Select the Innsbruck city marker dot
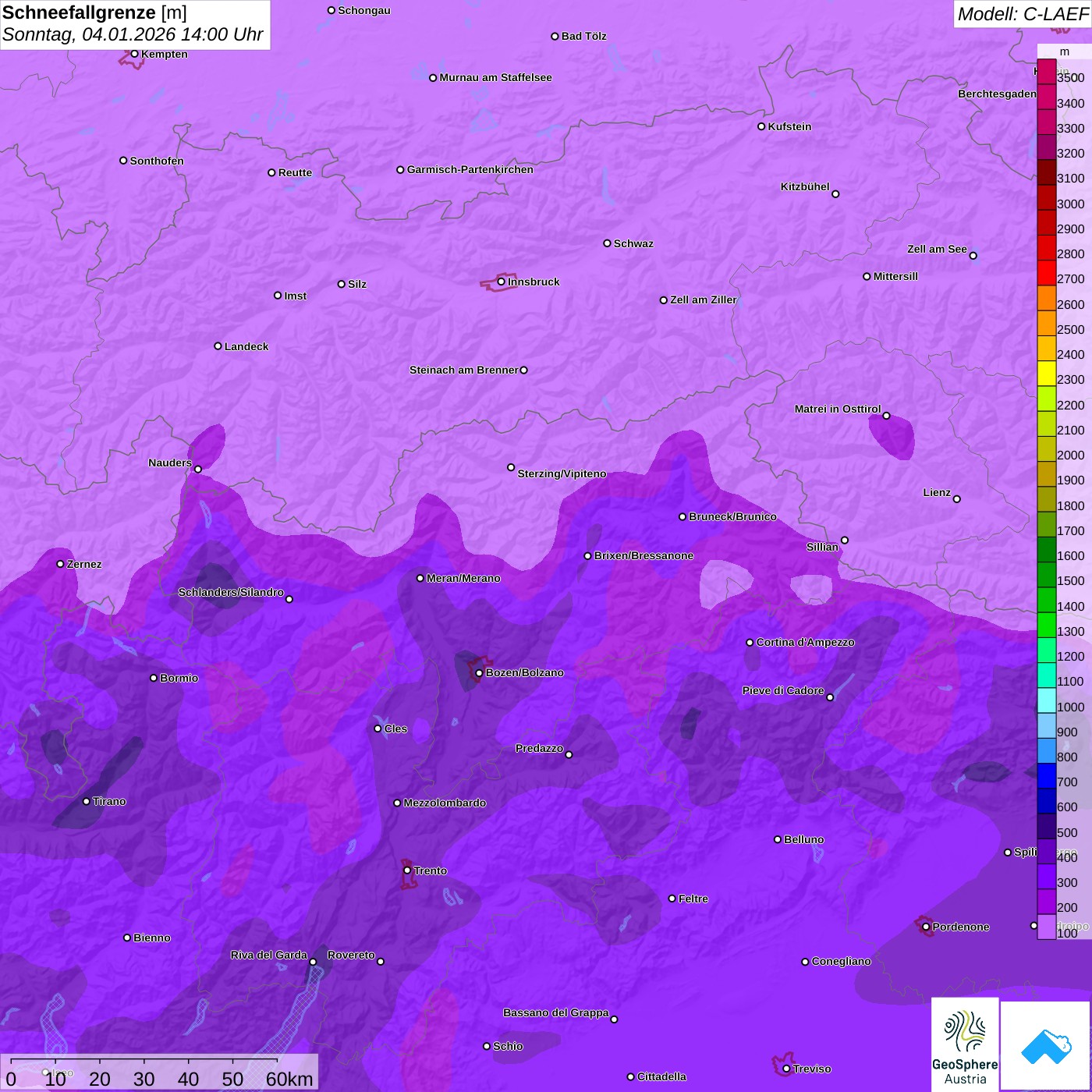 click(x=501, y=282)
